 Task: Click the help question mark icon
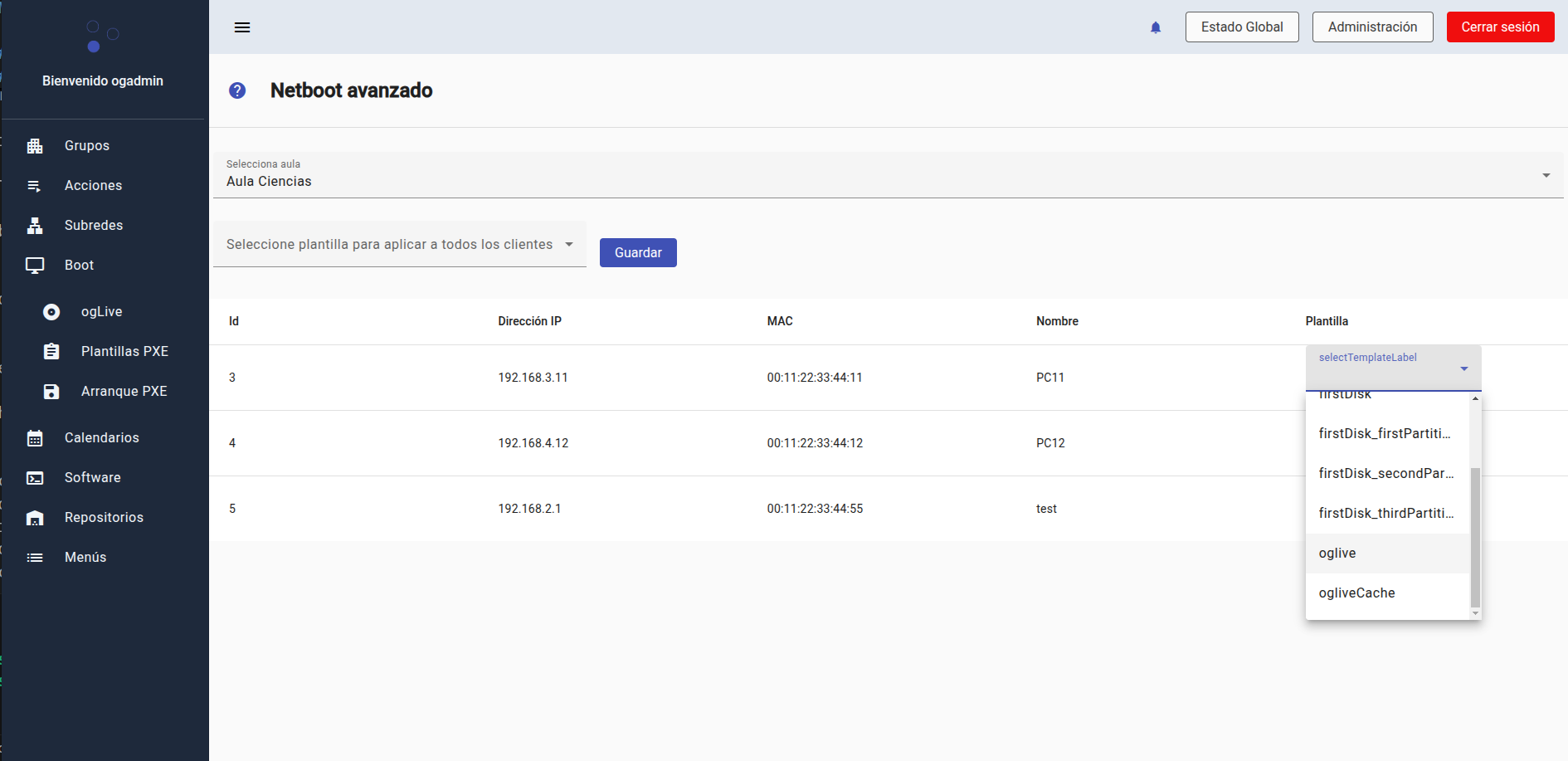[237, 90]
